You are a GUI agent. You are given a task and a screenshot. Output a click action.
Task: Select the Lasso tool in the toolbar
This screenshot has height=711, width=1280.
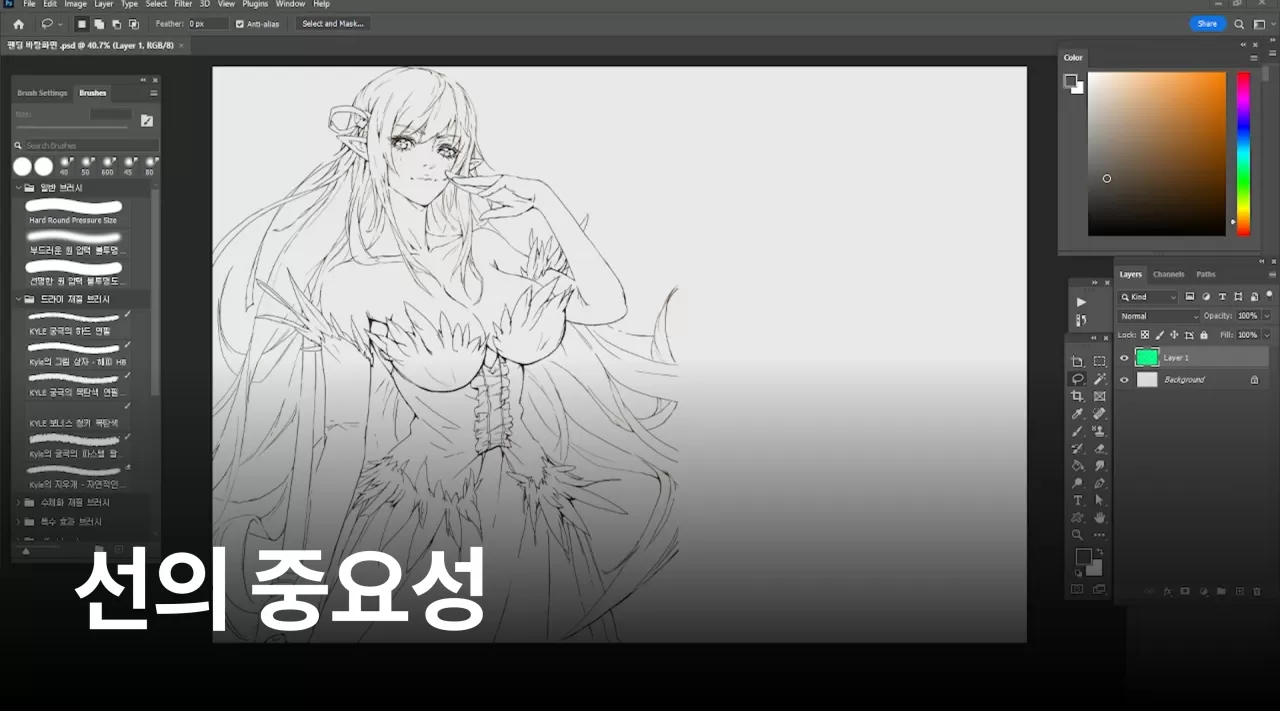point(1076,379)
